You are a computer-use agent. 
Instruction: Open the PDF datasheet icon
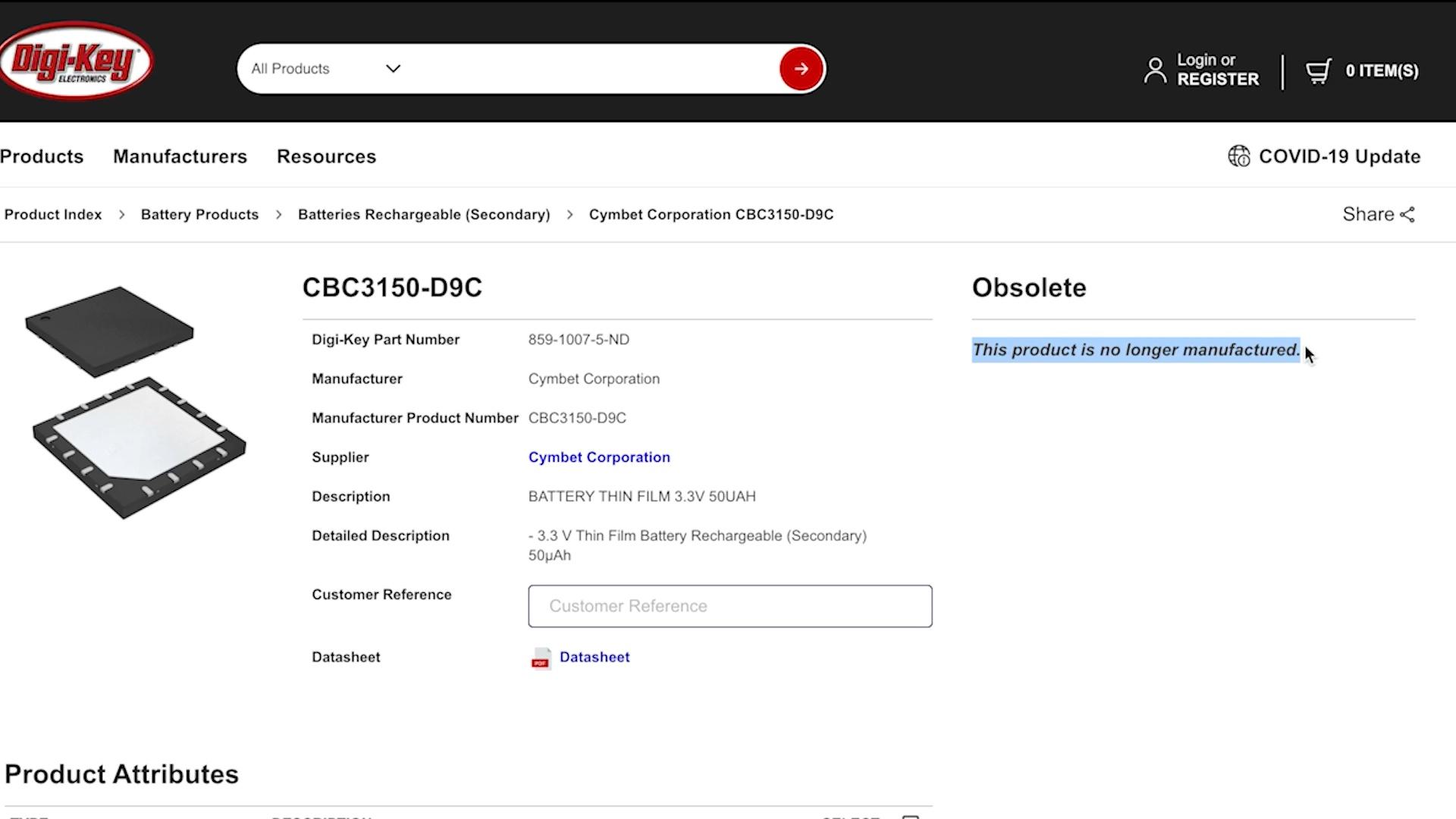click(541, 658)
